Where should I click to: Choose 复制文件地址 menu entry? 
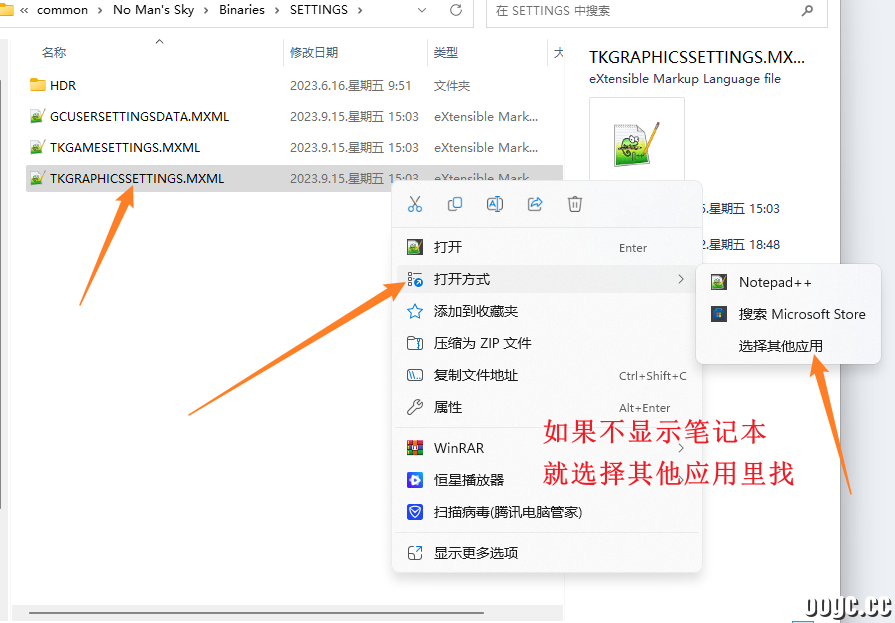click(x=547, y=375)
